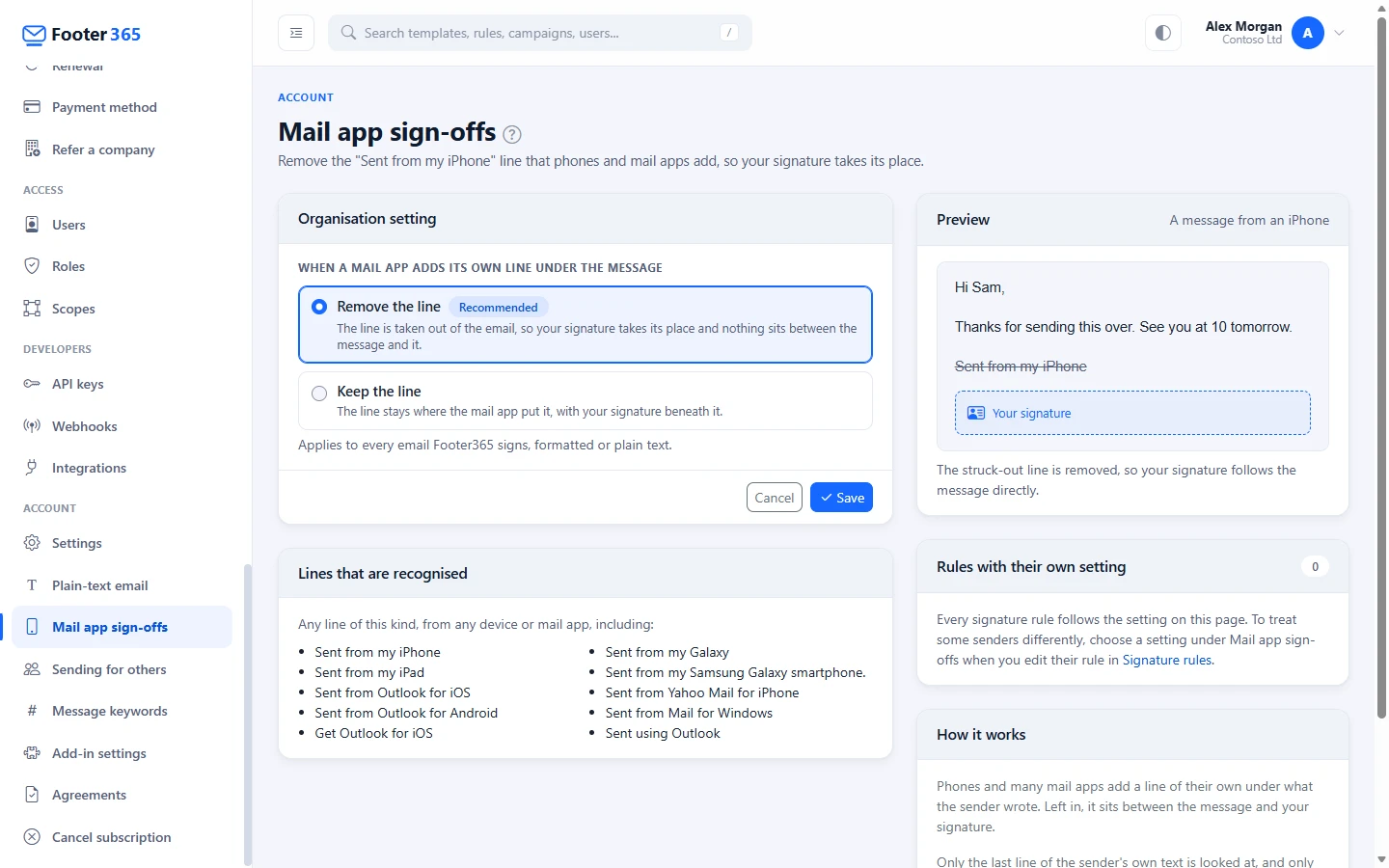This screenshot has width=1389, height=868.
Task: Focus the search templates field
Action: point(540,33)
